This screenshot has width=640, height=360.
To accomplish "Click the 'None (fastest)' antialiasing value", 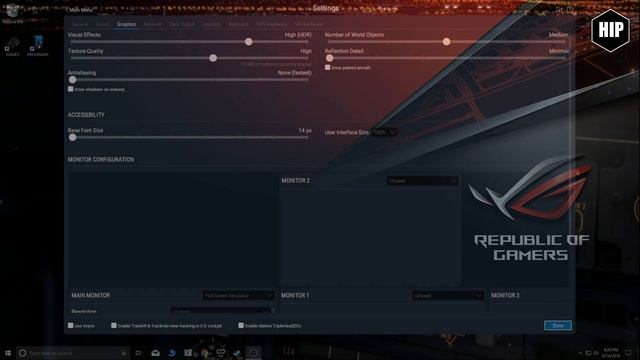I will (294, 73).
